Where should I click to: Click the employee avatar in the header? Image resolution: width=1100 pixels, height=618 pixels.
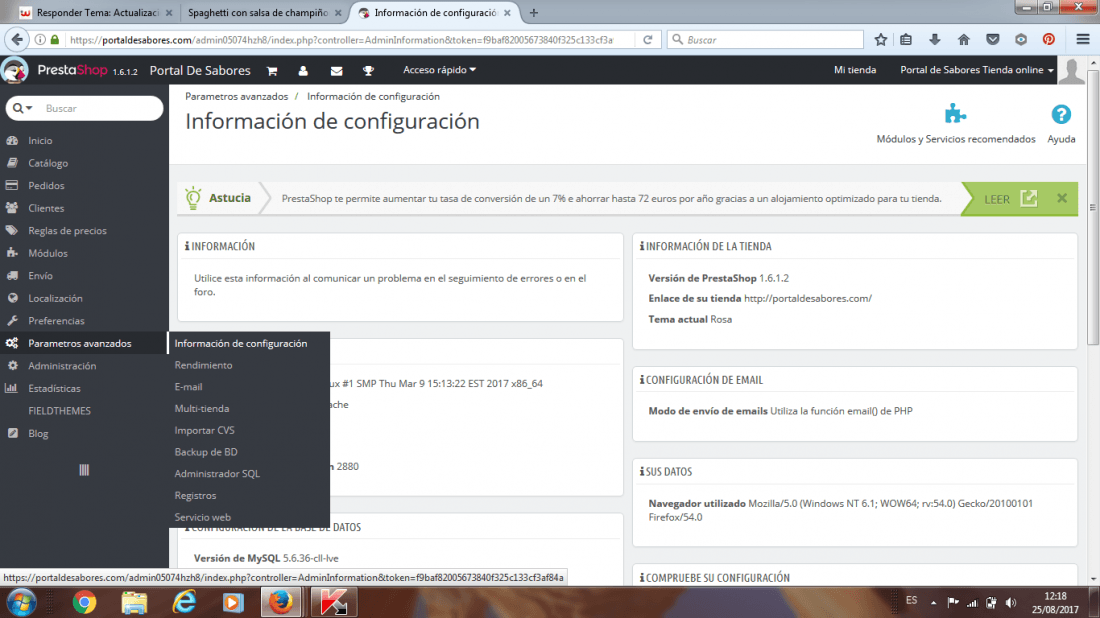(1071, 71)
